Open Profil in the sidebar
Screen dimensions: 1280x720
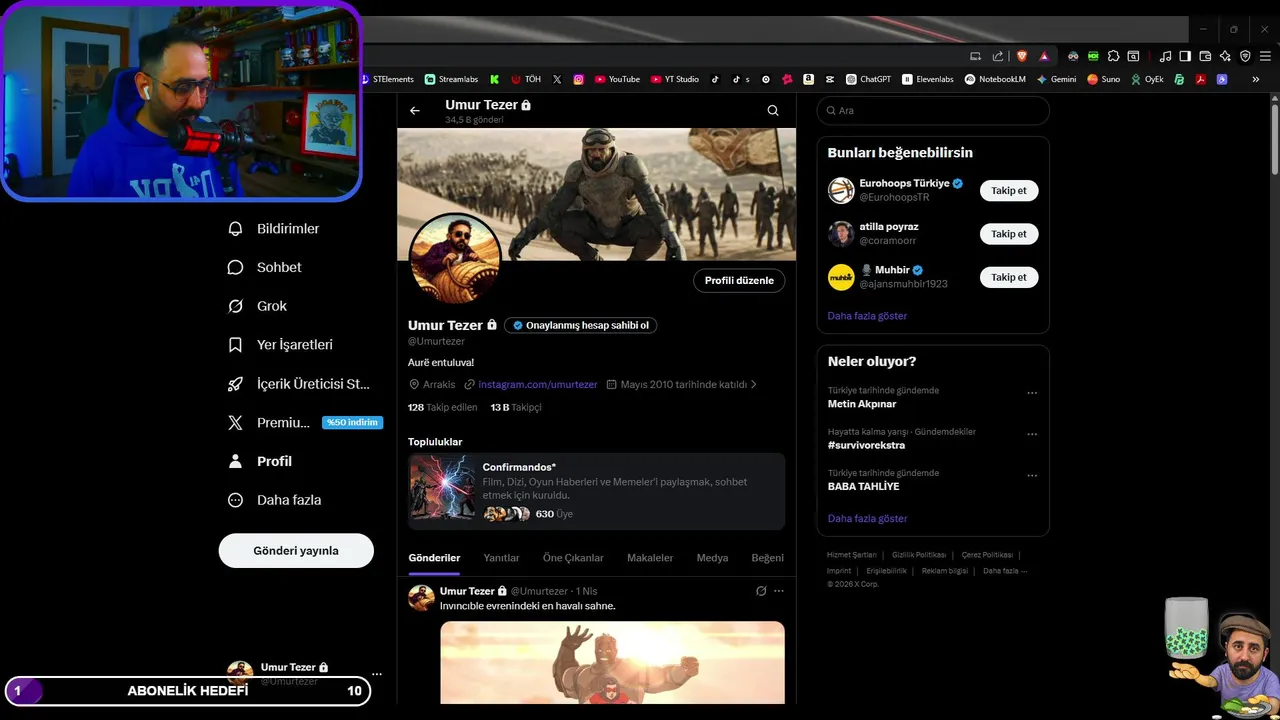260,461
